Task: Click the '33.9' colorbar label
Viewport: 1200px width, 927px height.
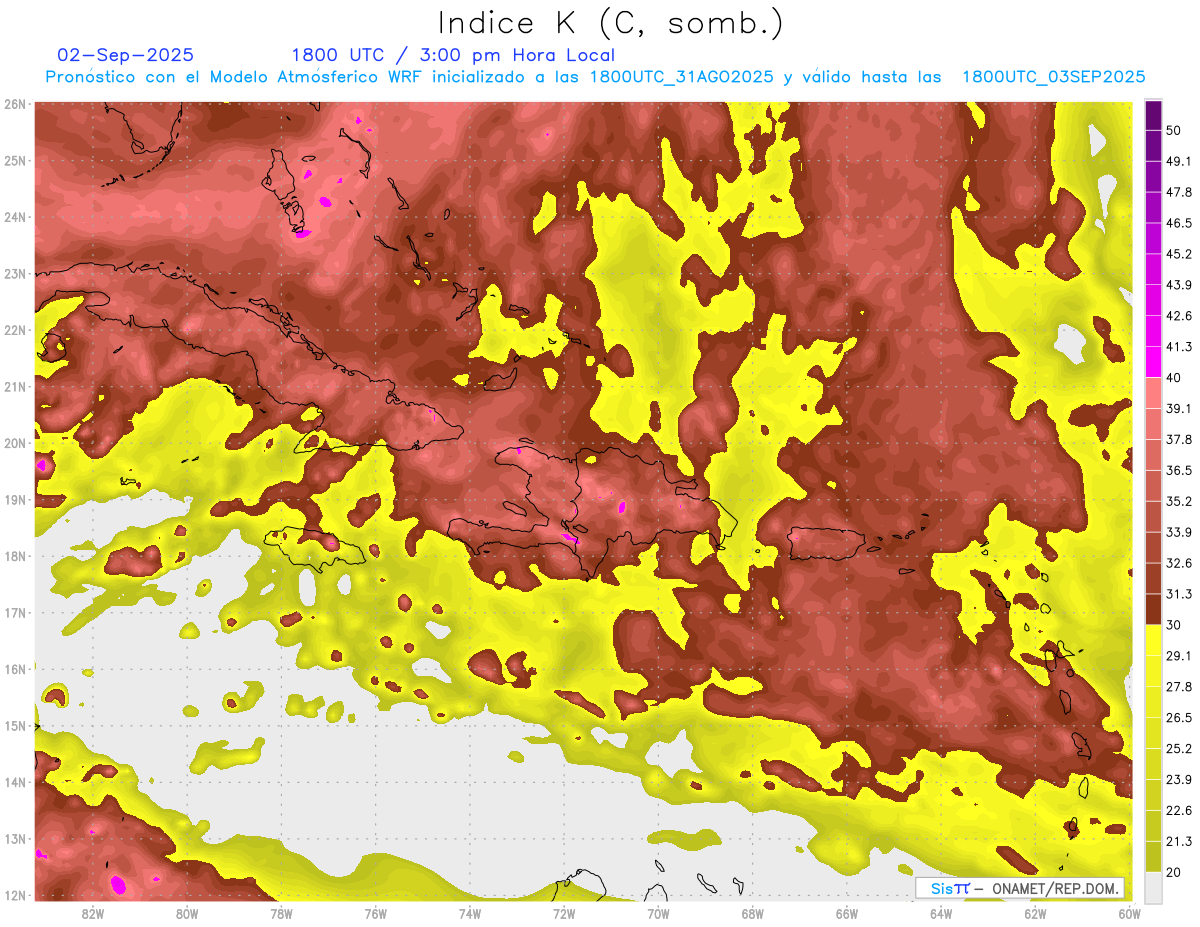Action: pyautogui.click(x=1178, y=532)
